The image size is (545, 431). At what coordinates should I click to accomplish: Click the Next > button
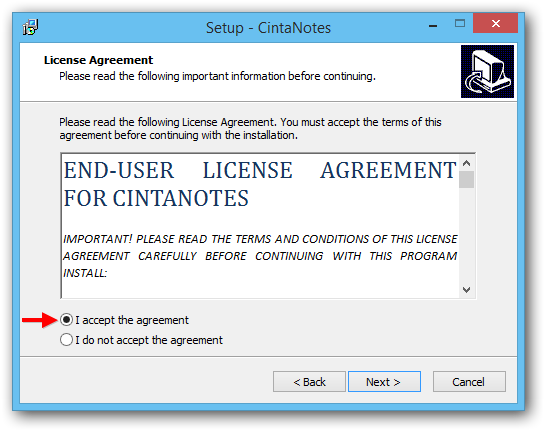click(x=384, y=382)
